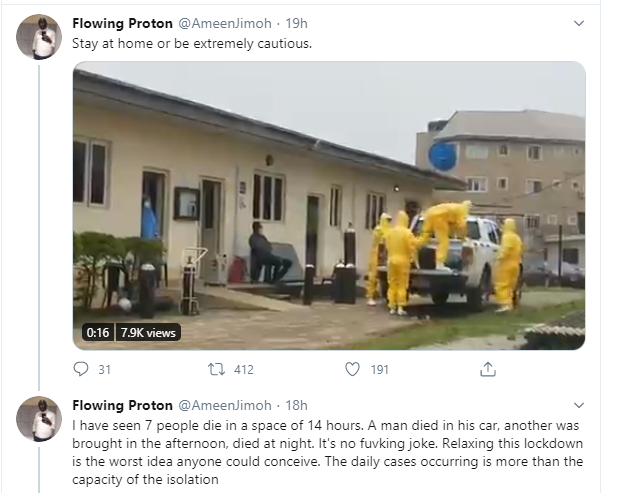Retweet the tweet with 412 retweets
This screenshot has height=493, width=618.
(215, 369)
